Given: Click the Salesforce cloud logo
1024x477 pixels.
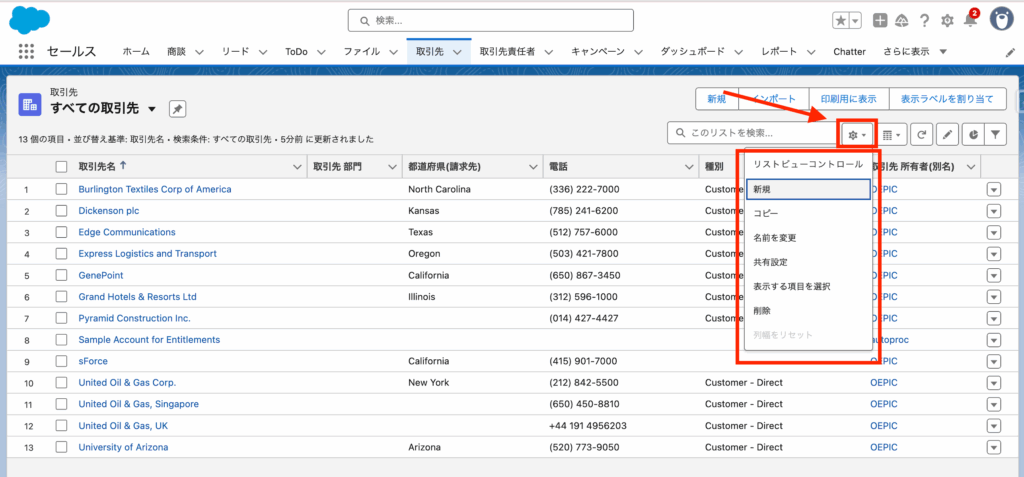Looking at the screenshot, I should 29,19.
